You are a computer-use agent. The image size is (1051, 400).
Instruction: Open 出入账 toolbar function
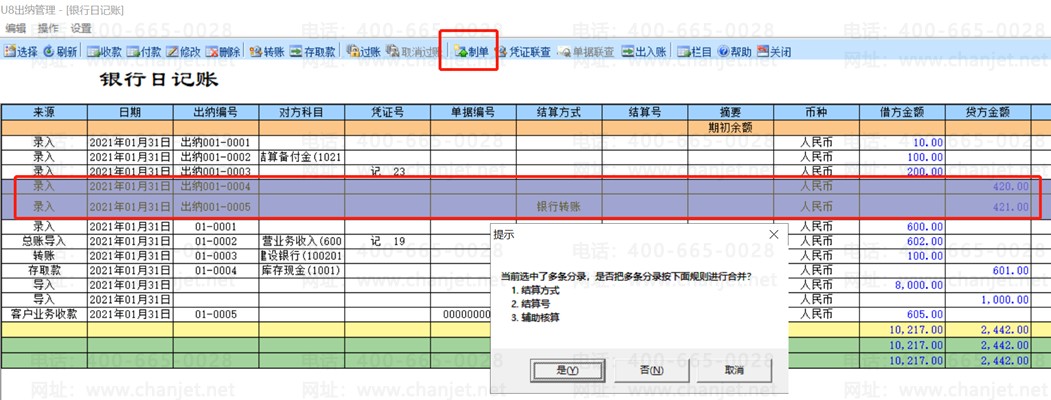click(643, 52)
